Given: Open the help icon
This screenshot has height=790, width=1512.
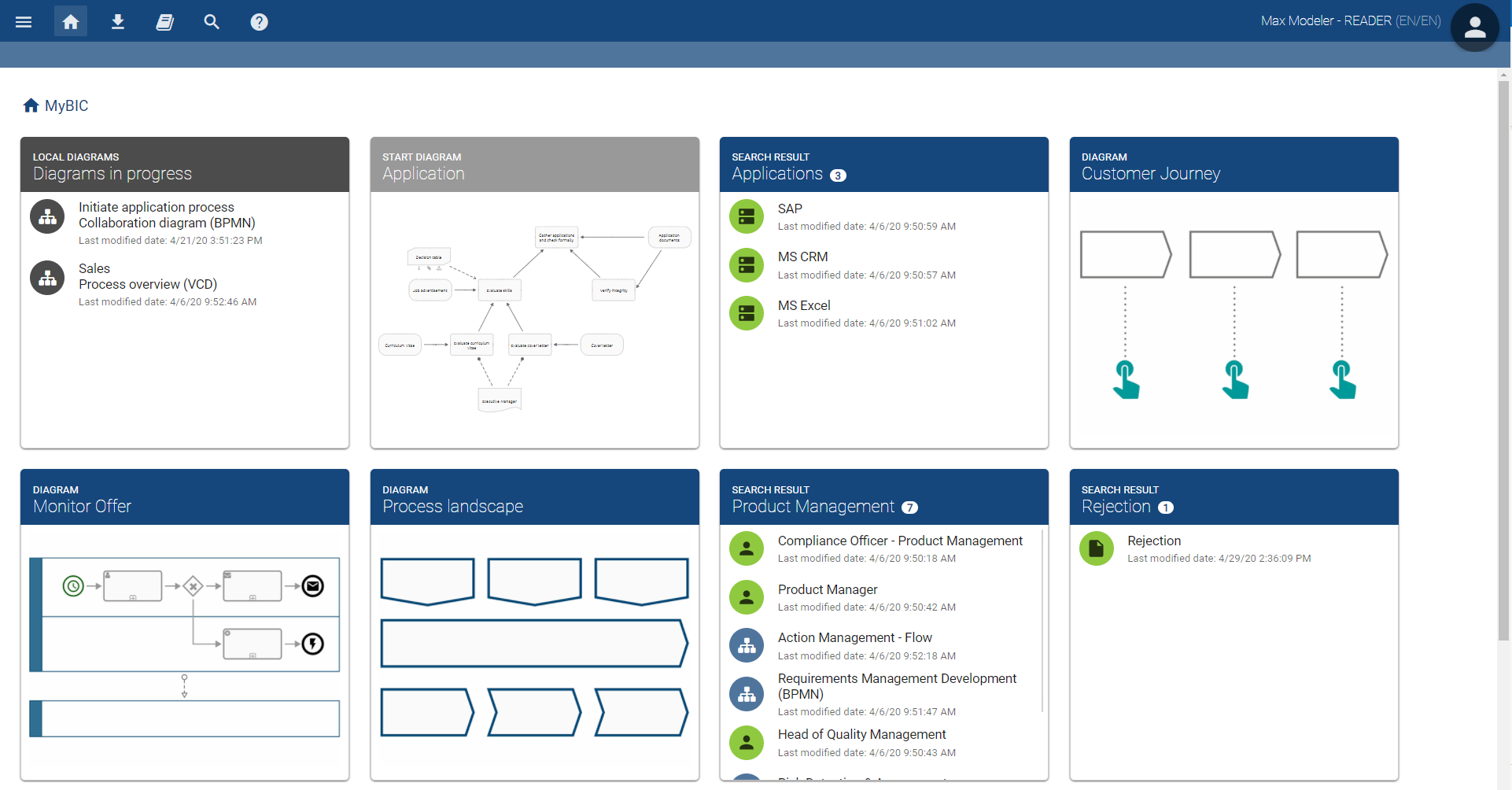Looking at the screenshot, I should [259, 21].
